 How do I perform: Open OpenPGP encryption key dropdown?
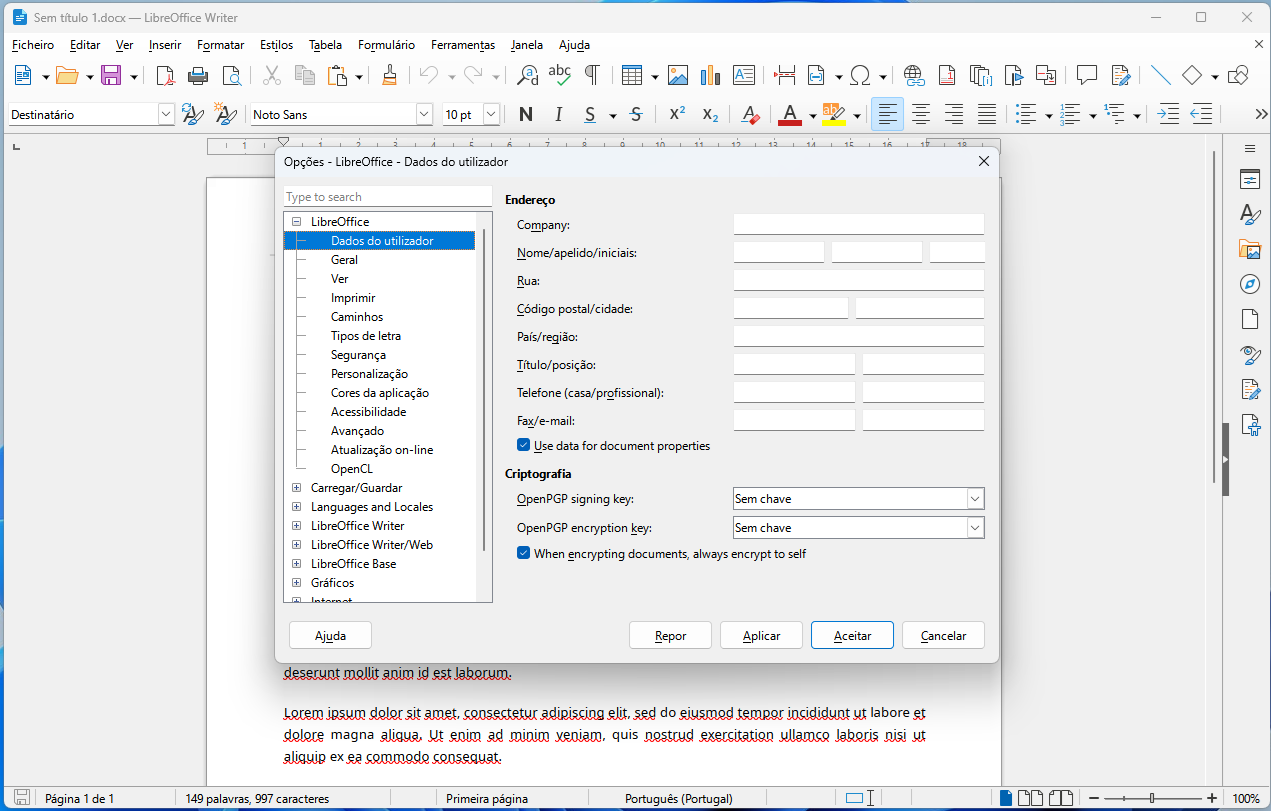(x=976, y=527)
